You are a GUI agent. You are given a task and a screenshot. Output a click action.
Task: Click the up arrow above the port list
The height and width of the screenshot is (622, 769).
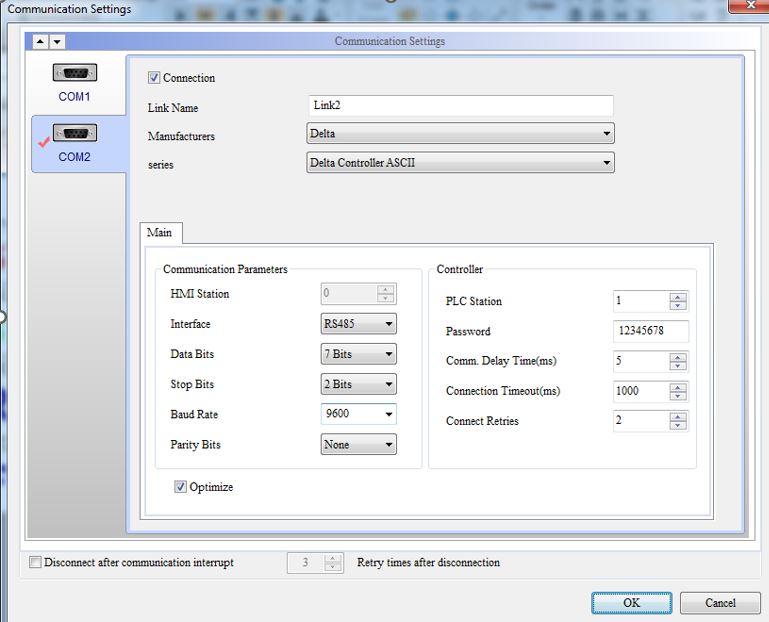point(41,41)
